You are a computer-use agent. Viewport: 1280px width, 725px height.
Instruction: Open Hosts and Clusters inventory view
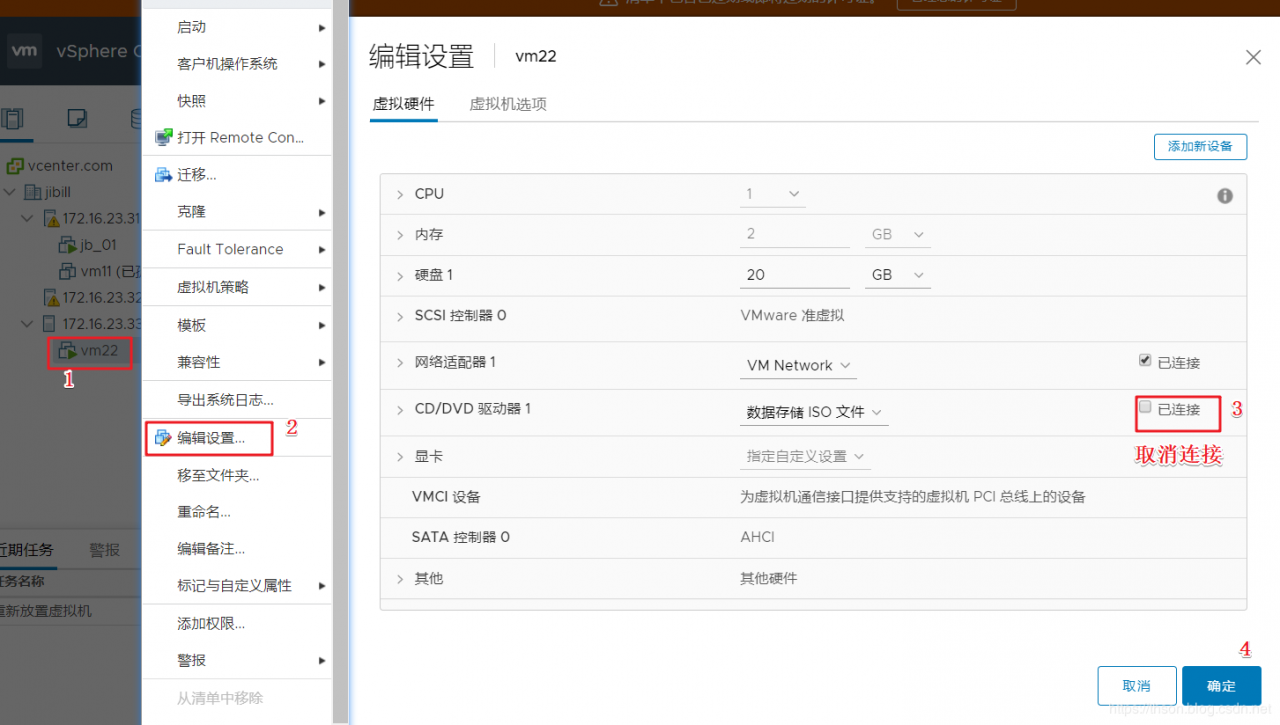pyautogui.click(x=12, y=119)
